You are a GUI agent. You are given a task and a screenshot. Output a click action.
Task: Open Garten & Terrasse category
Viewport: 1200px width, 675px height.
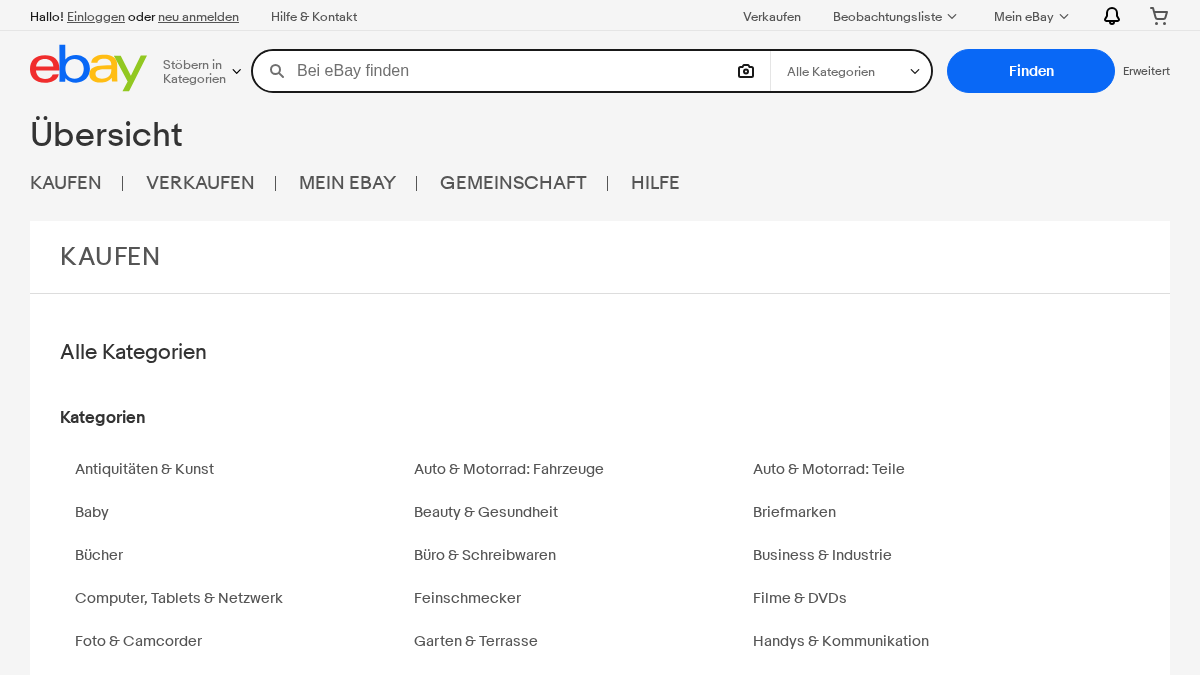pyautogui.click(x=476, y=641)
